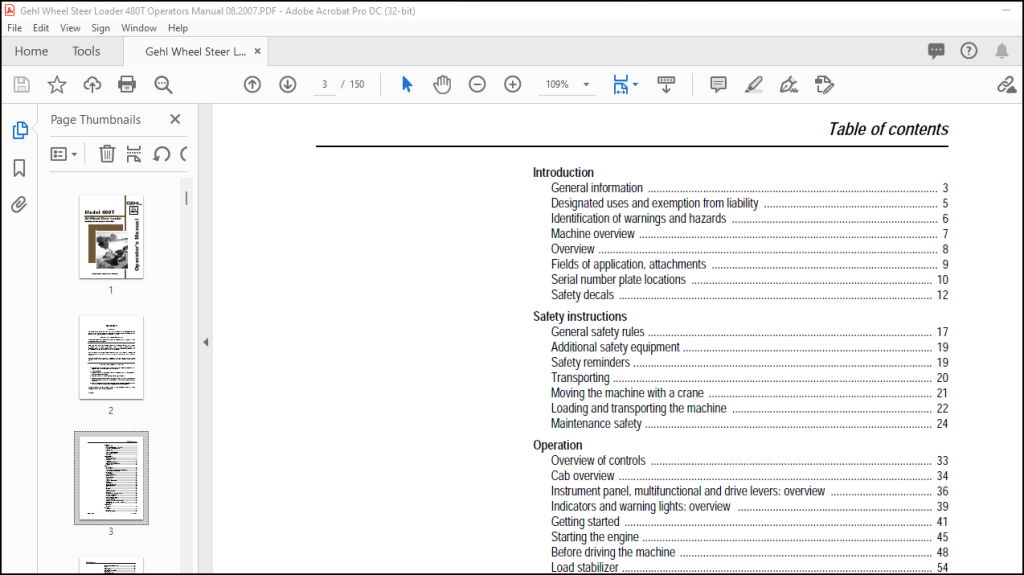Close the Page Thumbnails panel
Image resolution: width=1024 pixels, height=575 pixels.
coord(175,119)
